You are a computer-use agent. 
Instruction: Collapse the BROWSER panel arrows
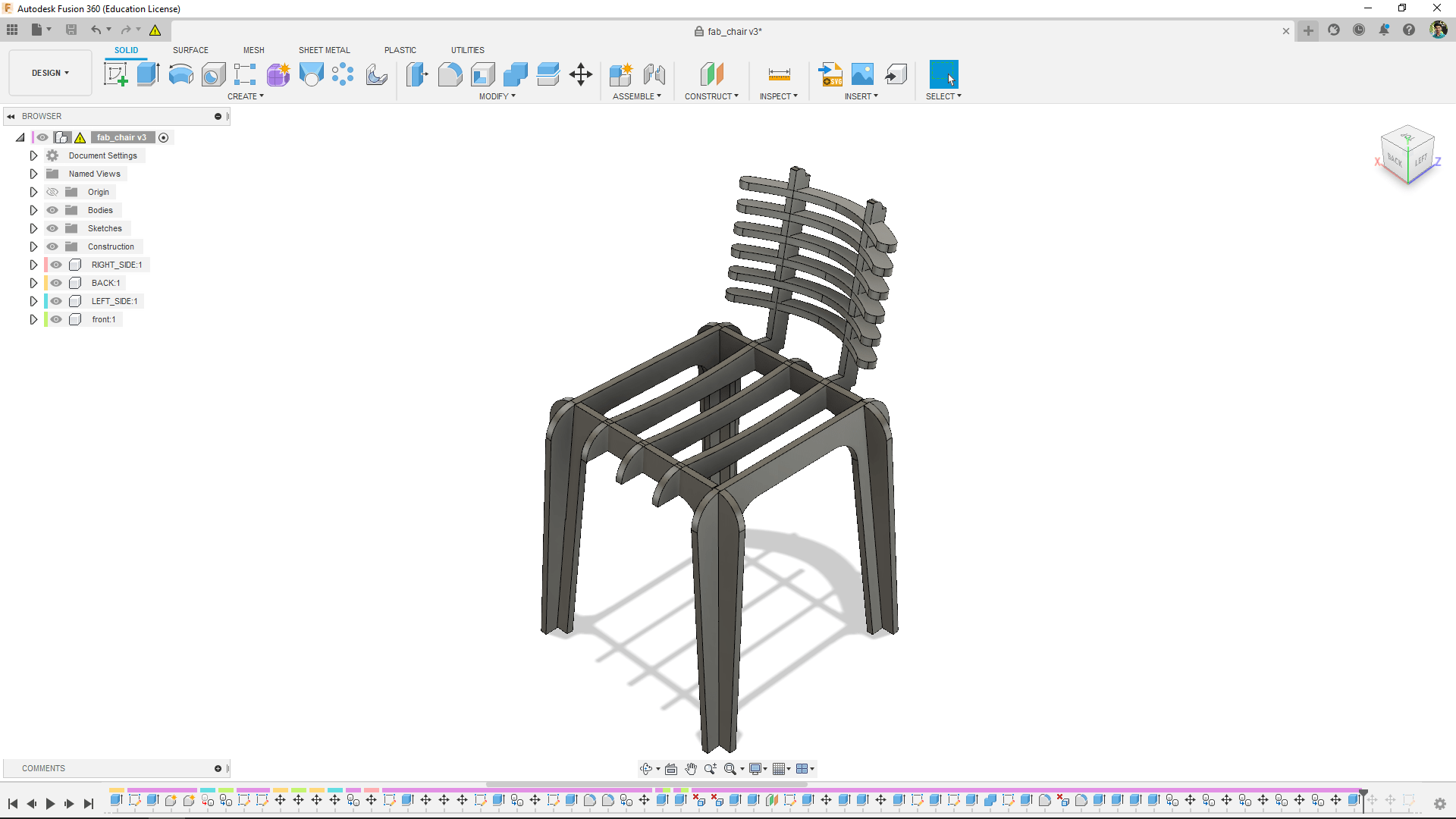pos(11,116)
